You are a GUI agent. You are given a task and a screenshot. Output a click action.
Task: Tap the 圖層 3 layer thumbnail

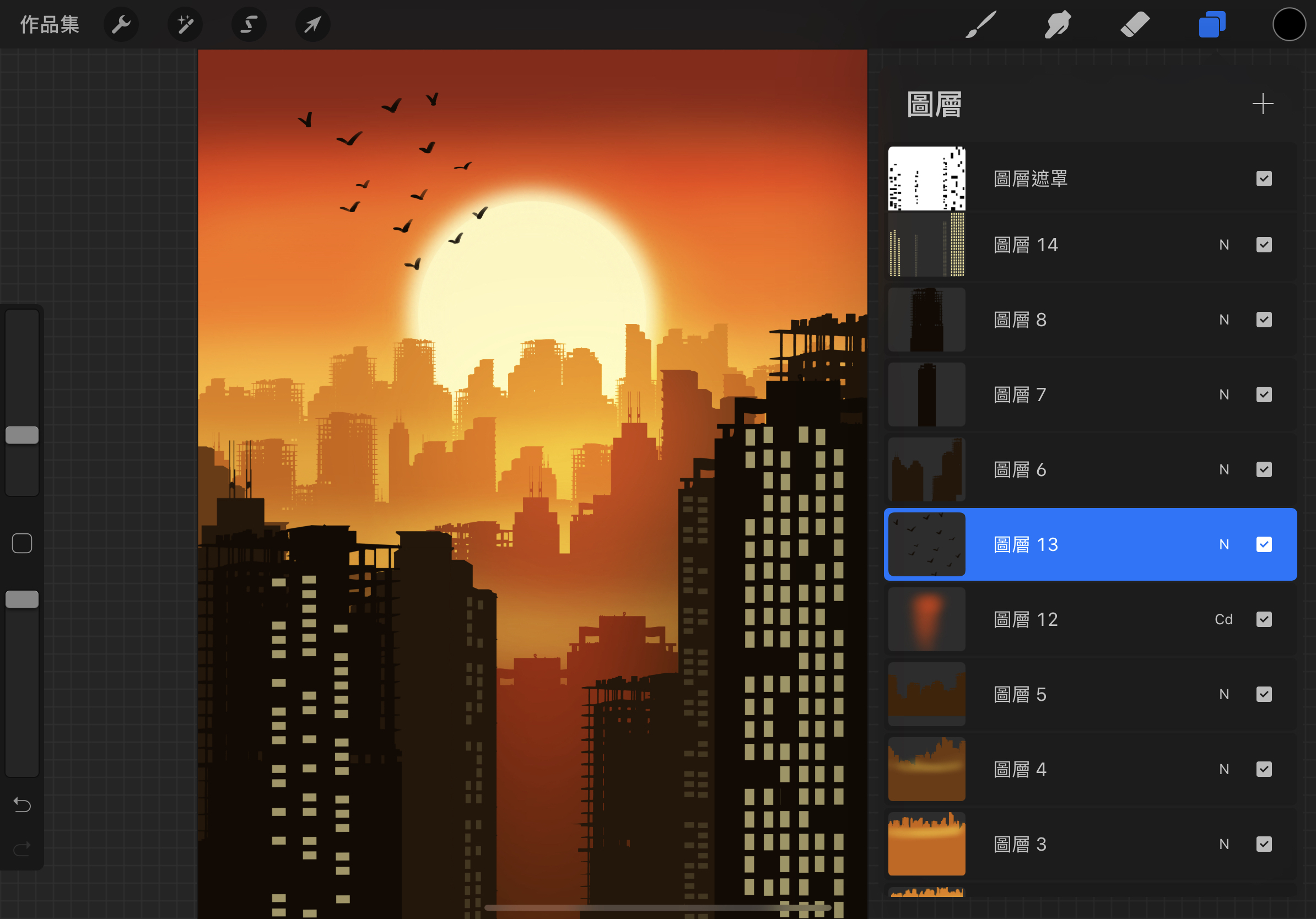click(x=926, y=844)
